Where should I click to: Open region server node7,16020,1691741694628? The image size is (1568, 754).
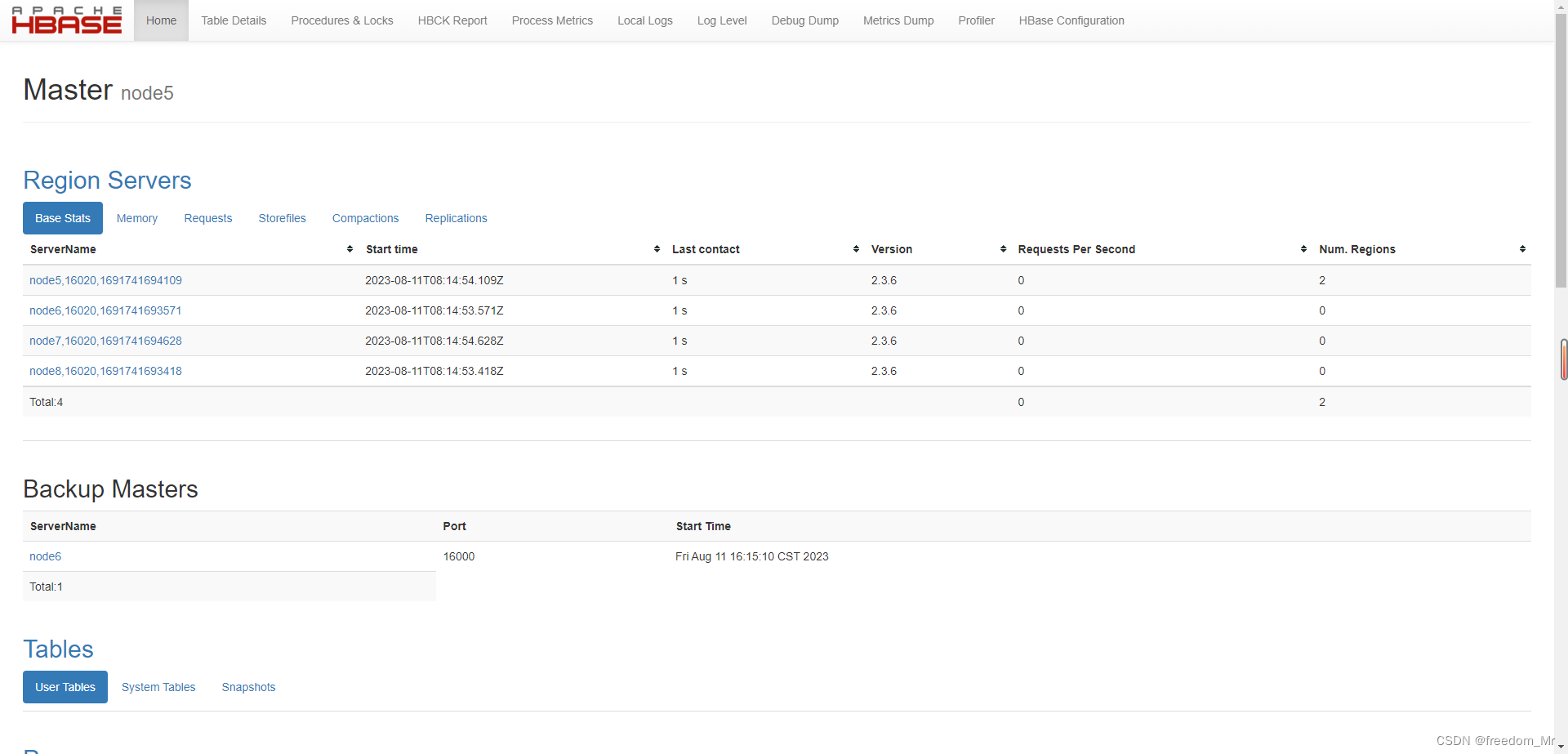pos(106,341)
